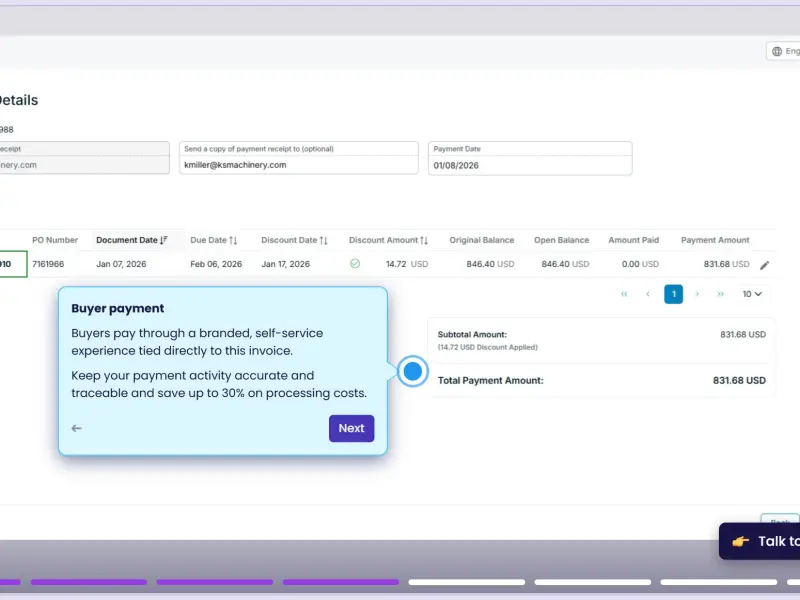Go back using the tooltip left arrow
Viewport: 800px width, 600px height.
pos(77,428)
